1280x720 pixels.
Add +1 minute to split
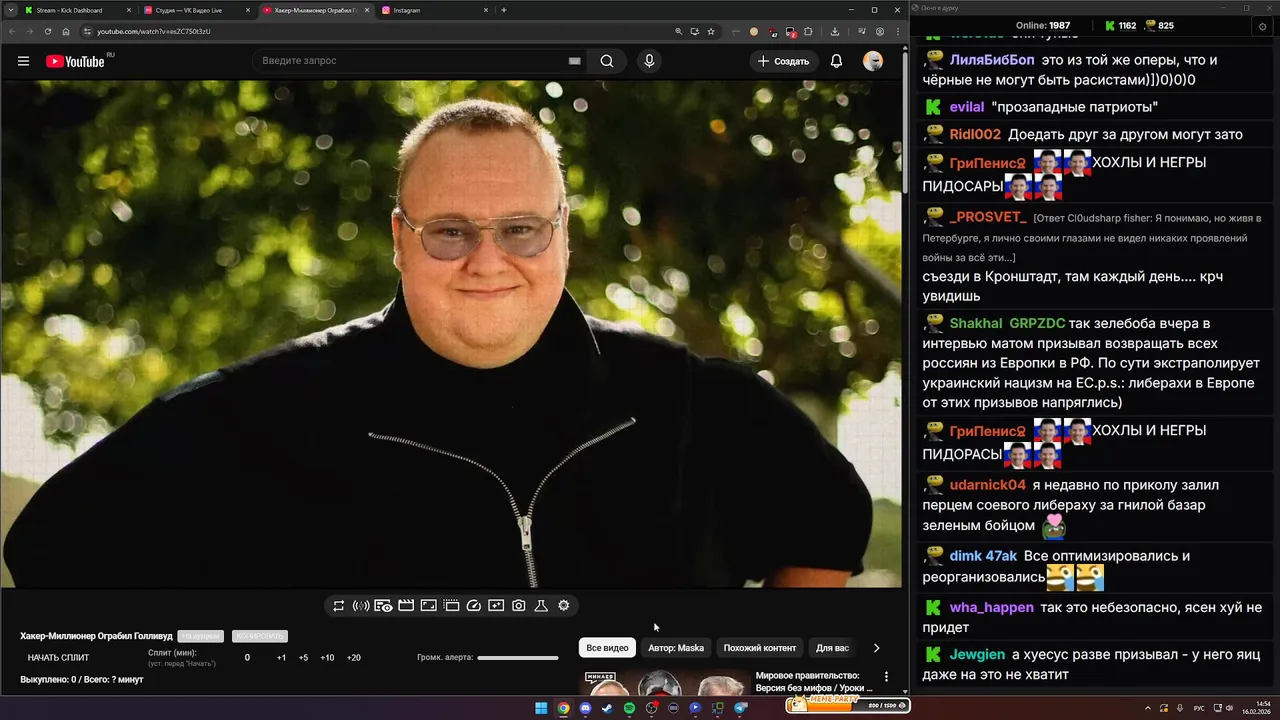point(282,658)
